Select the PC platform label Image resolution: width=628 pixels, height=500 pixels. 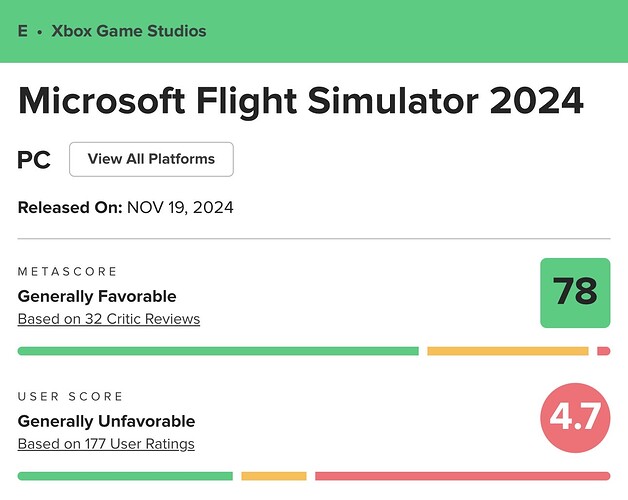click(34, 159)
